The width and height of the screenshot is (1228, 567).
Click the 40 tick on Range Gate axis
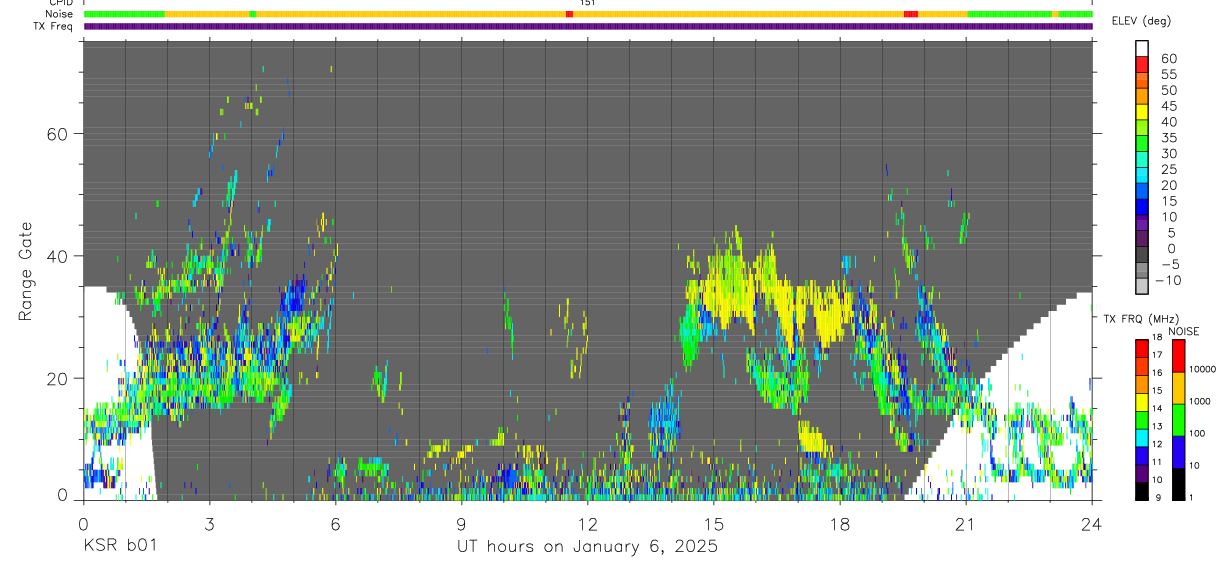(x=58, y=256)
